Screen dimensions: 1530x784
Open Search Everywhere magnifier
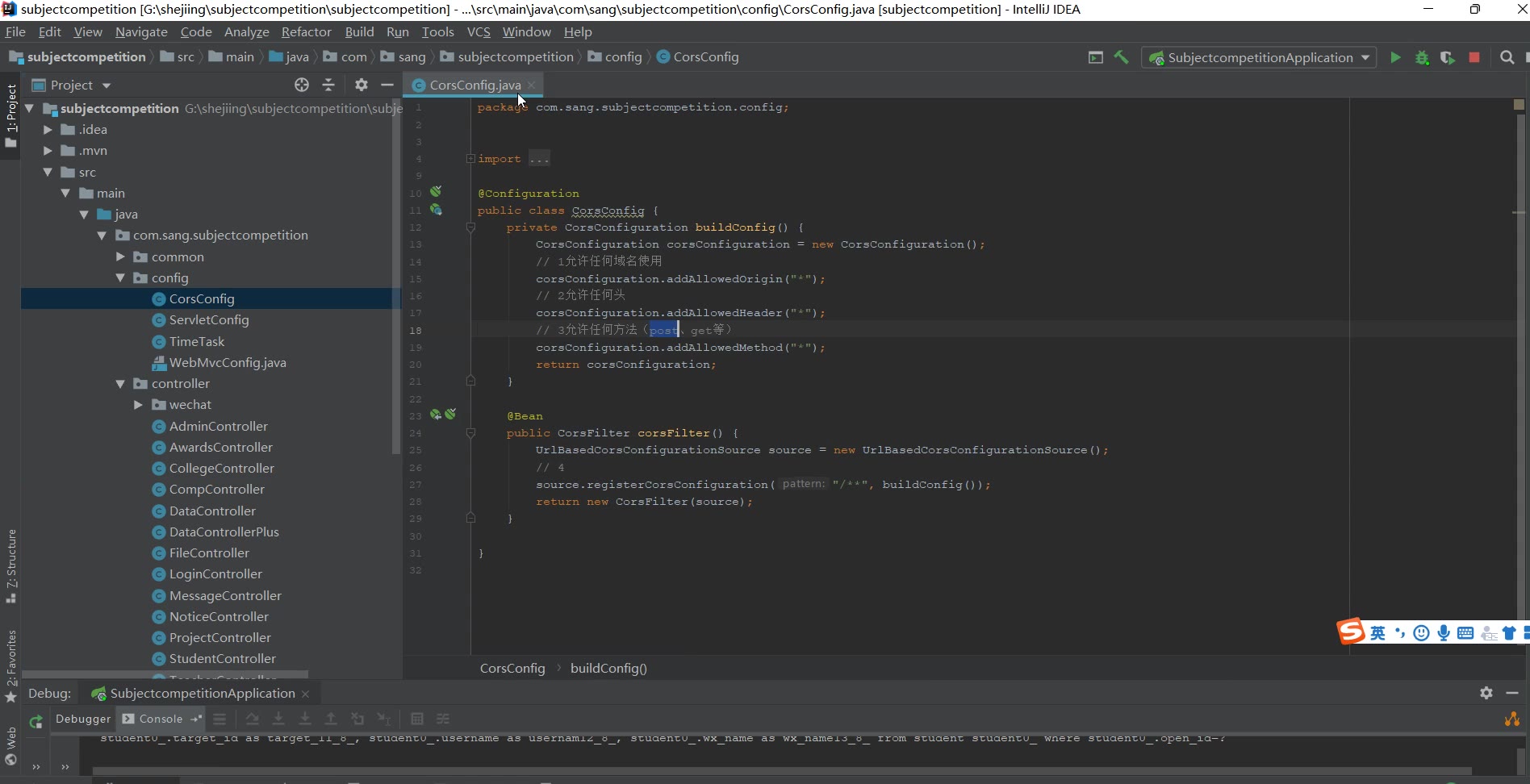point(1507,57)
